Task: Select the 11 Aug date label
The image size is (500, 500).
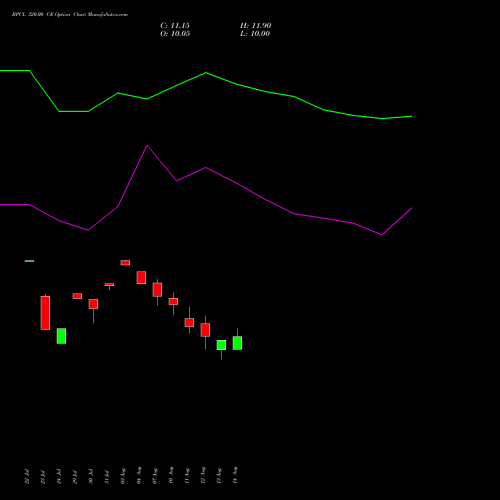Action: coord(187,476)
